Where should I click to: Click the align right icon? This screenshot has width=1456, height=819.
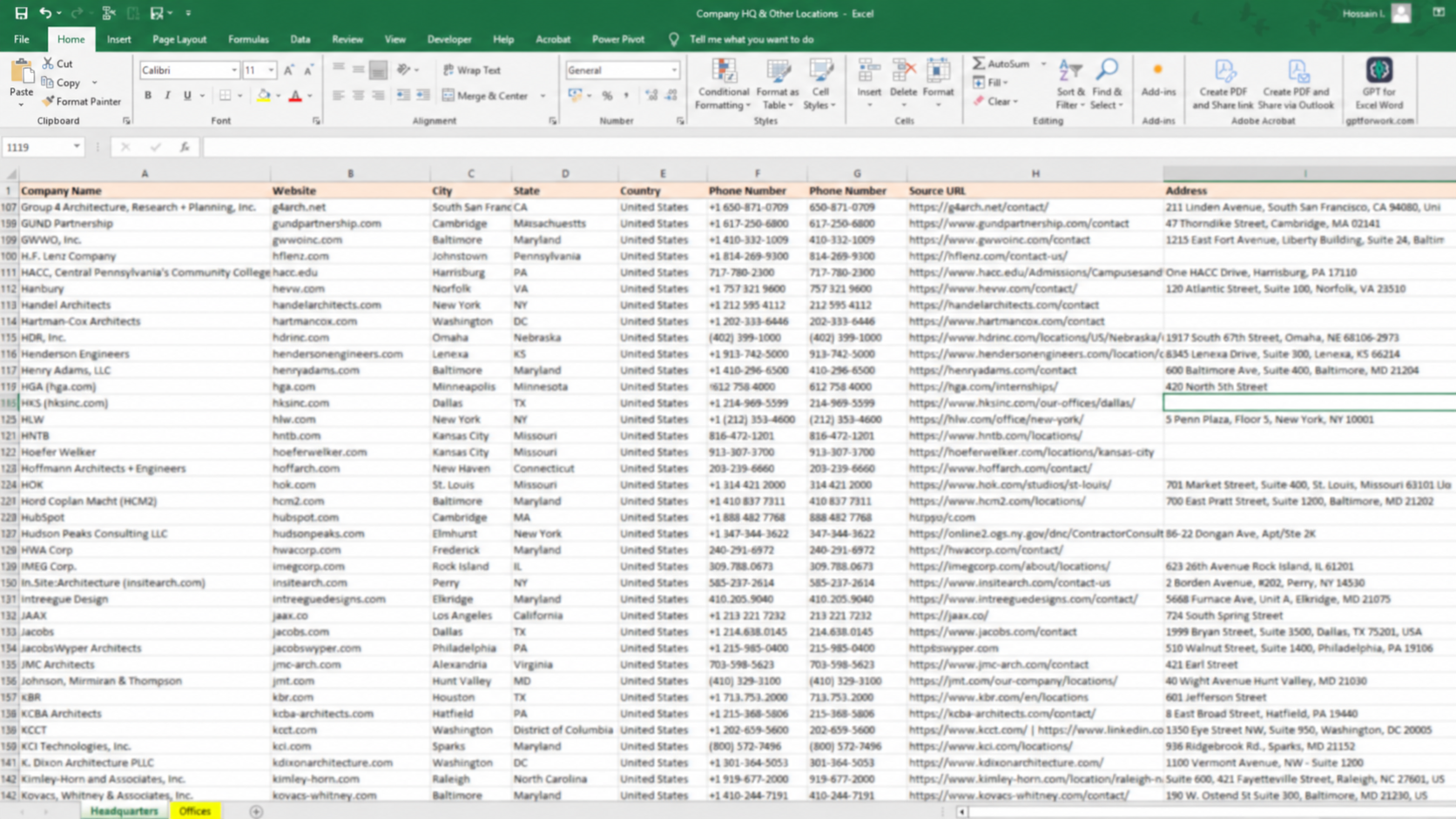coord(377,96)
